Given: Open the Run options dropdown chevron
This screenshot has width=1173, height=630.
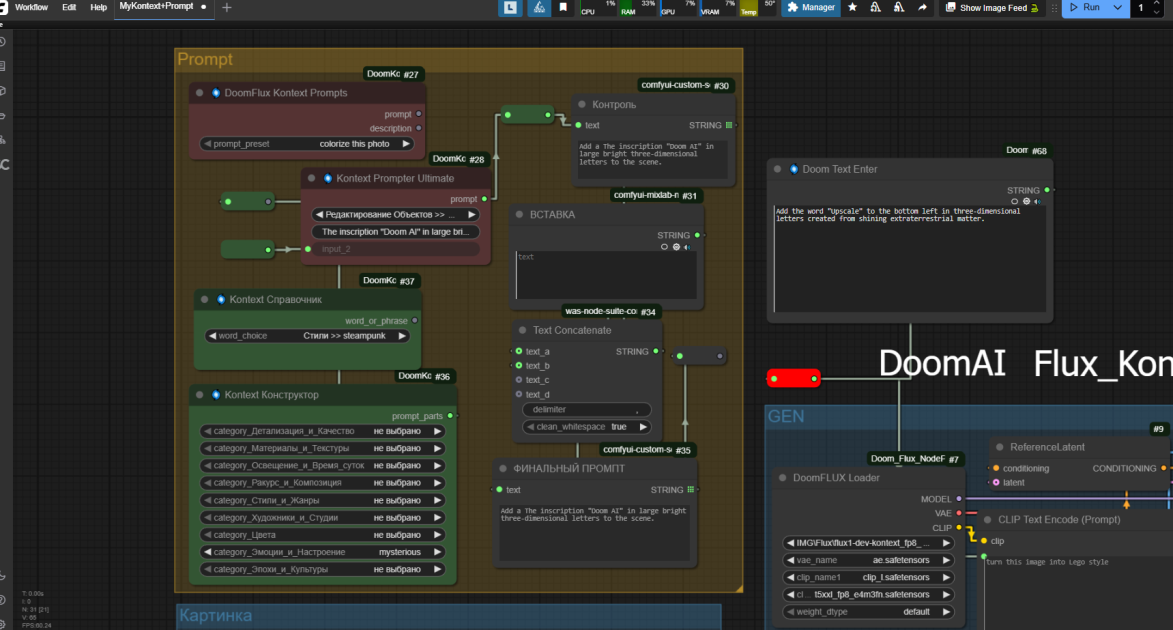Looking at the screenshot, I should [x=1118, y=7].
